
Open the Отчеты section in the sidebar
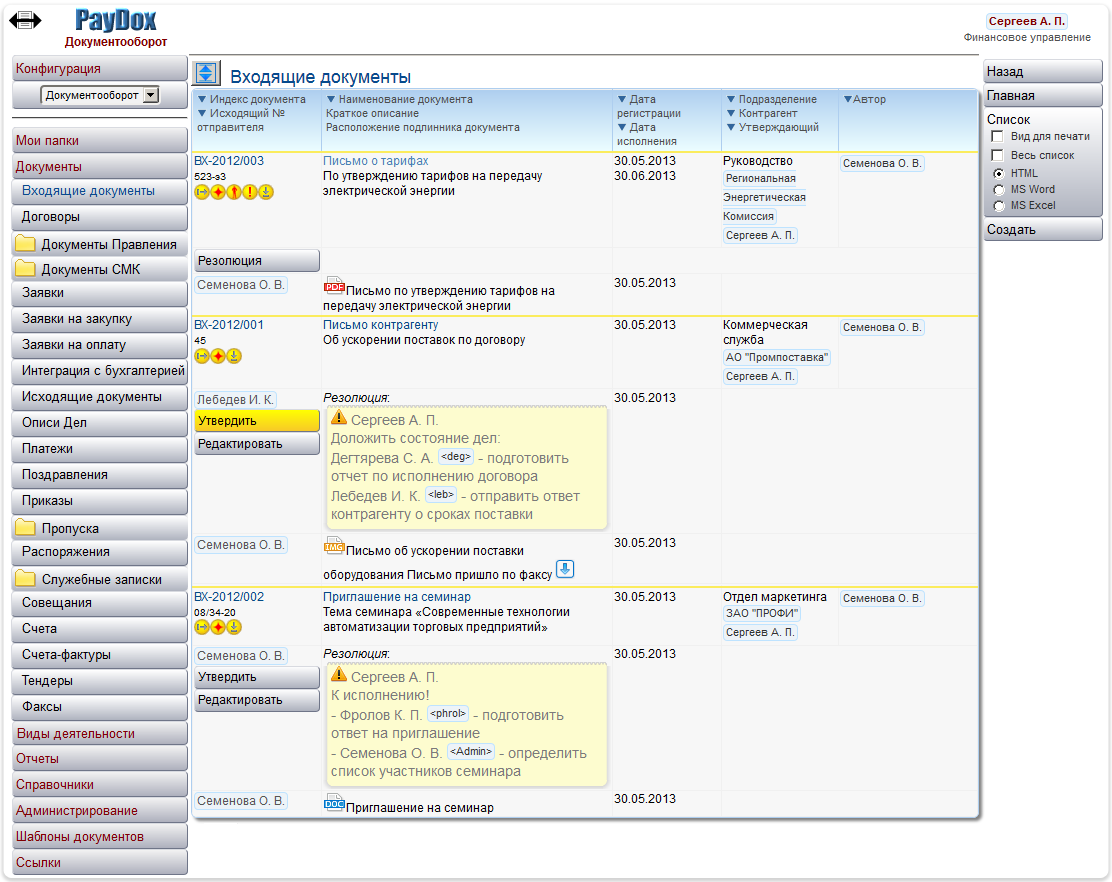point(100,759)
